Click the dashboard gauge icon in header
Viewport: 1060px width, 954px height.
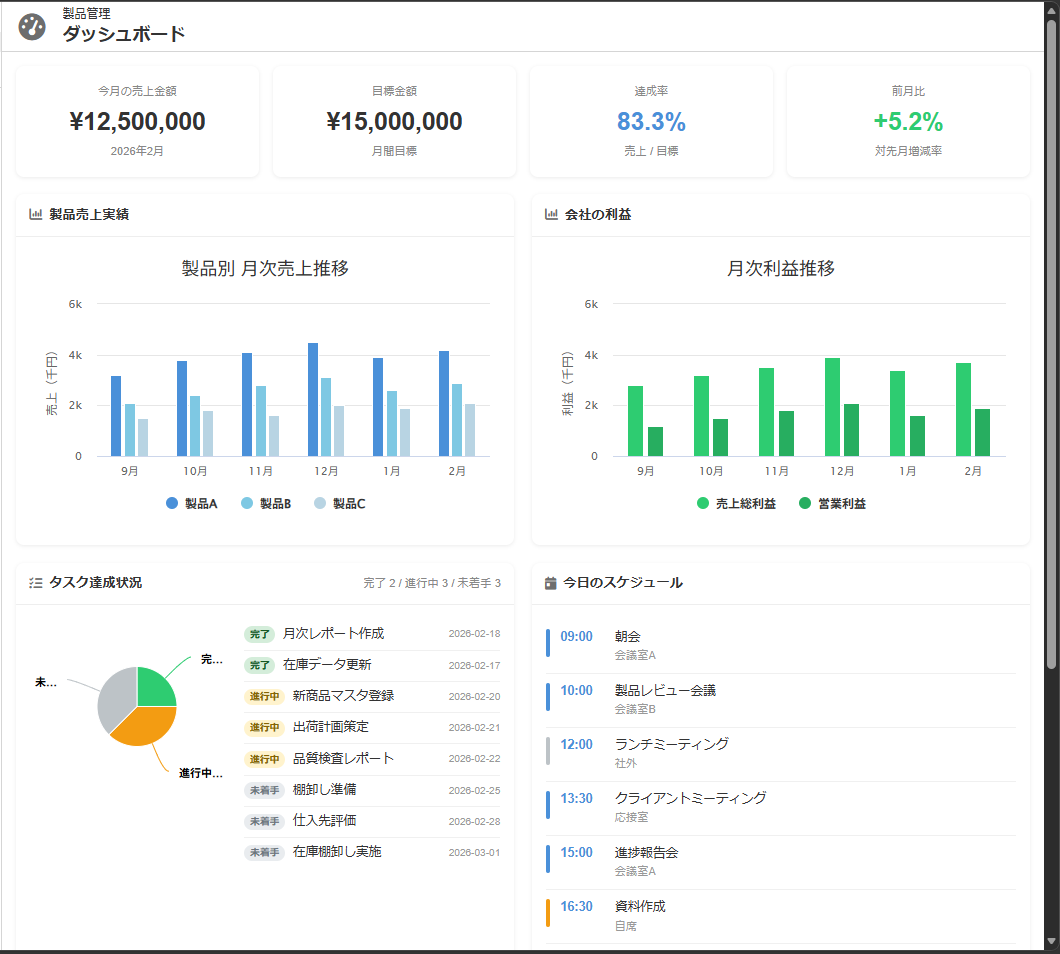point(32,27)
